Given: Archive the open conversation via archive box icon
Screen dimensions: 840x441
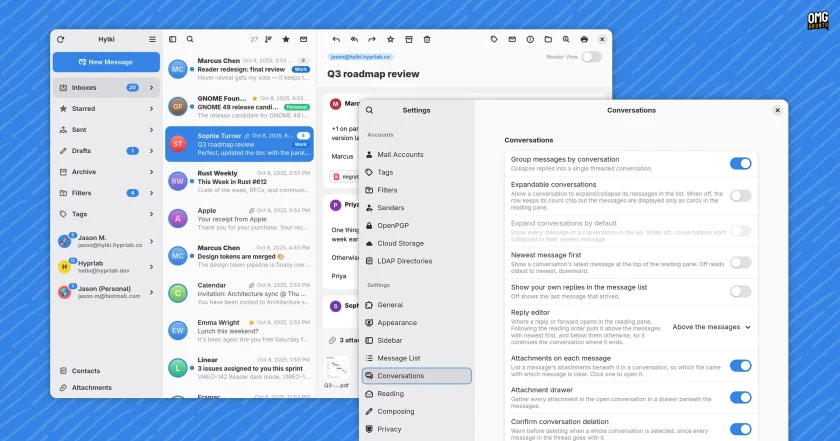Looking at the screenshot, I should [409, 39].
